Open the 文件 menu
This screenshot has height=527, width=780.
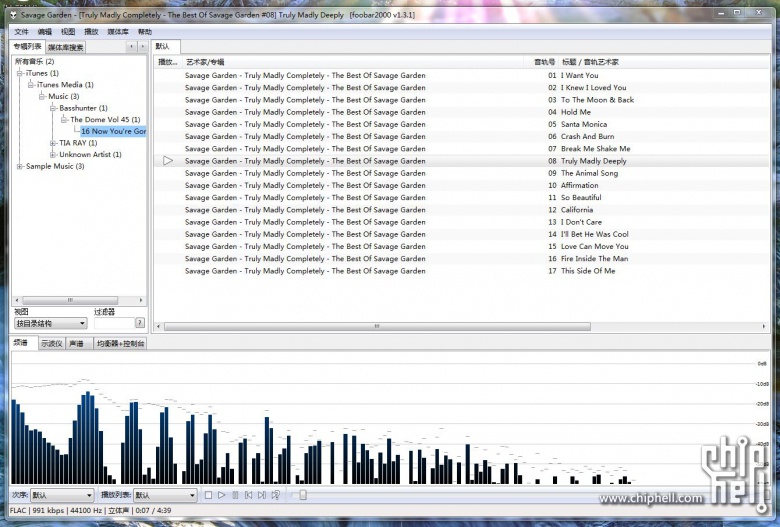pyautogui.click(x=21, y=32)
